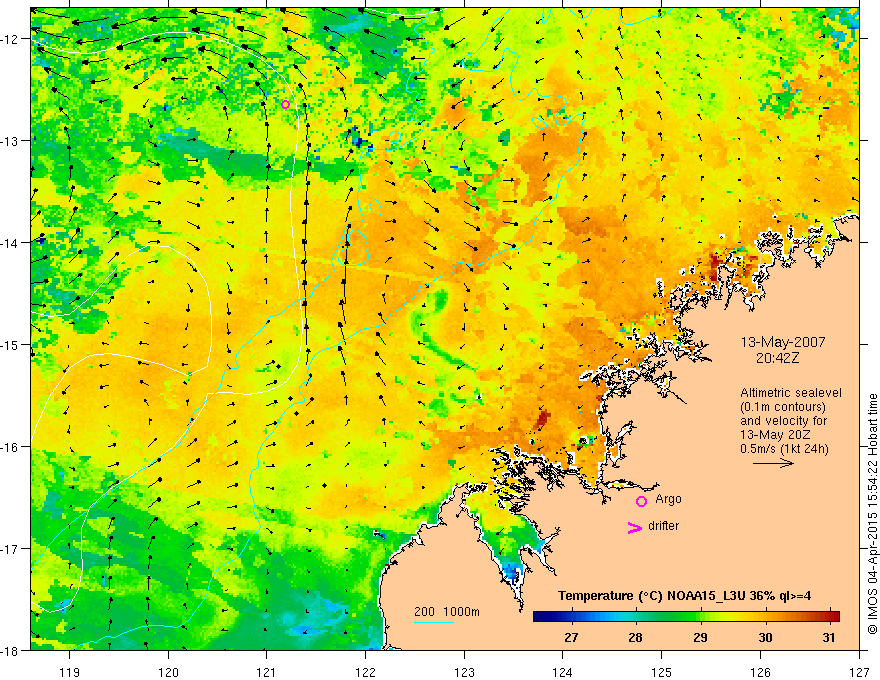
Task: Click the 'and velocity for' caption line
Action: (x=783, y=421)
